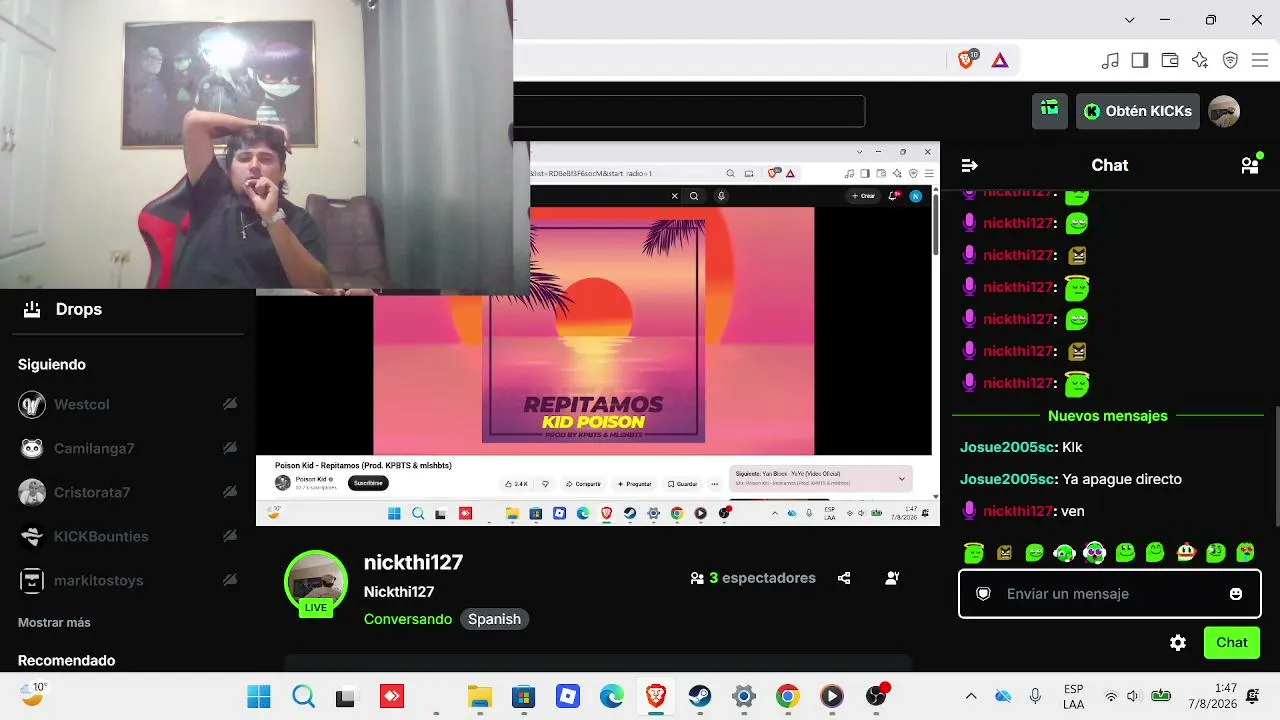Open the emoji picker in message box
Viewport: 1280px width, 720px height.
click(x=1236, y=594)
